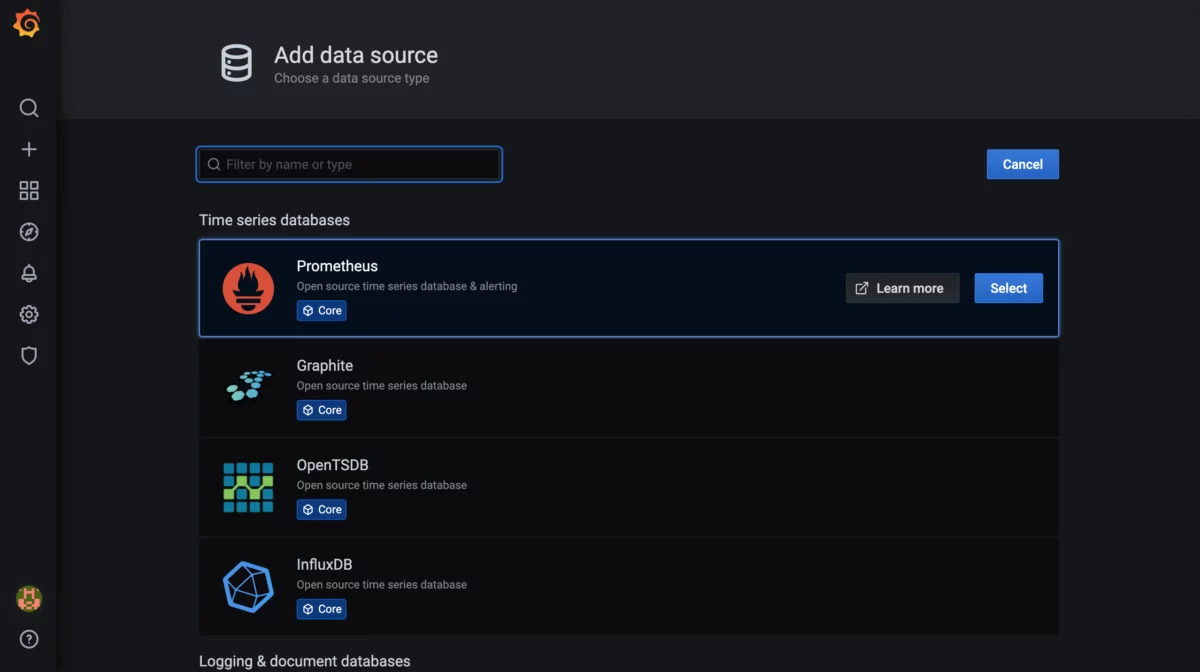Open Learn more for Prometheus
The width and height of the screenshot is (1200, 672).
(x=902, y=288)
